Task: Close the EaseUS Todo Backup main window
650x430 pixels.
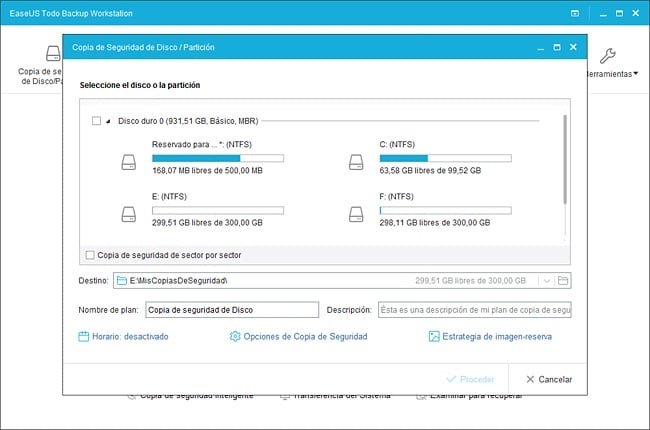Action: tap(635, 13)
